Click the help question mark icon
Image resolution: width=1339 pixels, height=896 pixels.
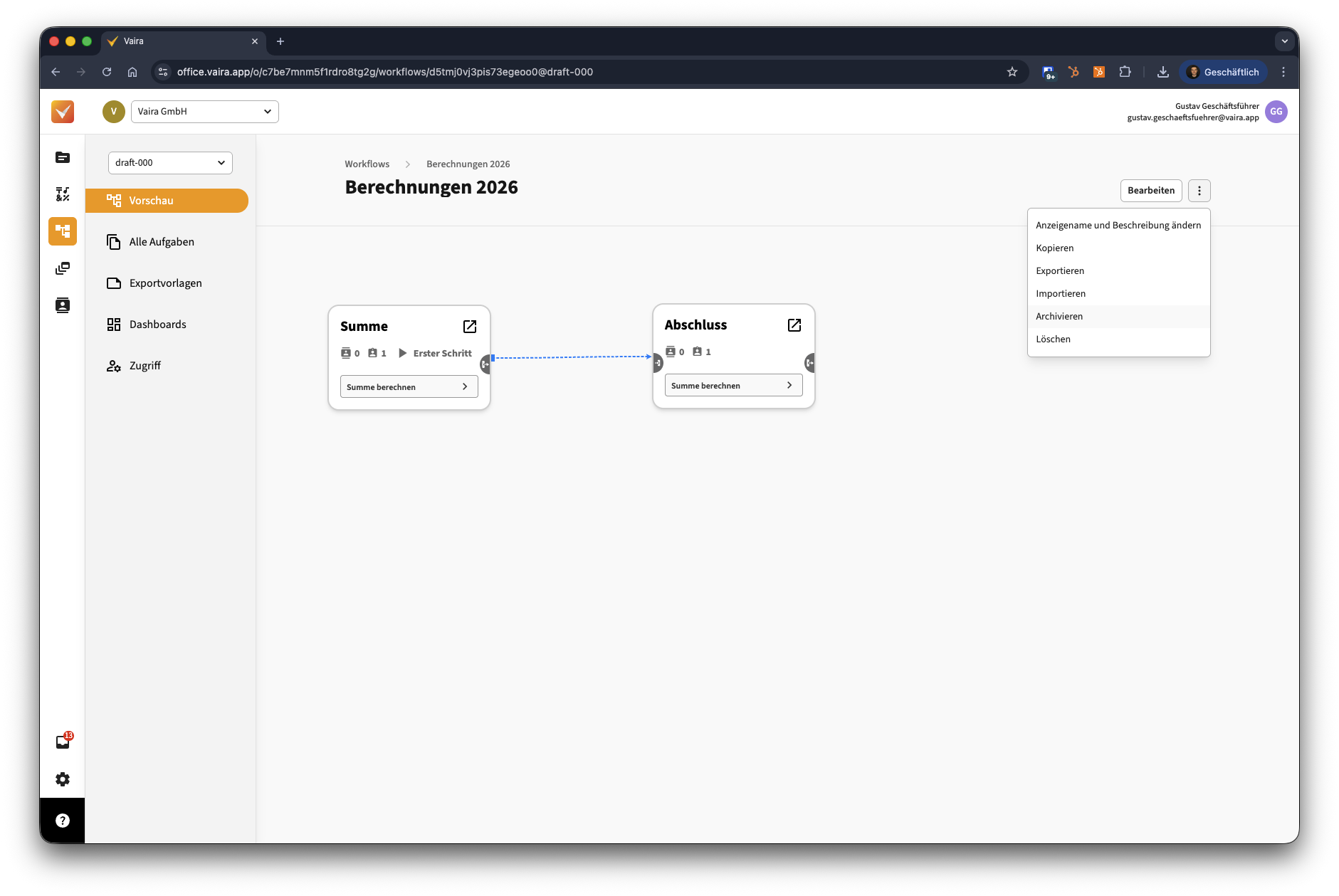63,821
